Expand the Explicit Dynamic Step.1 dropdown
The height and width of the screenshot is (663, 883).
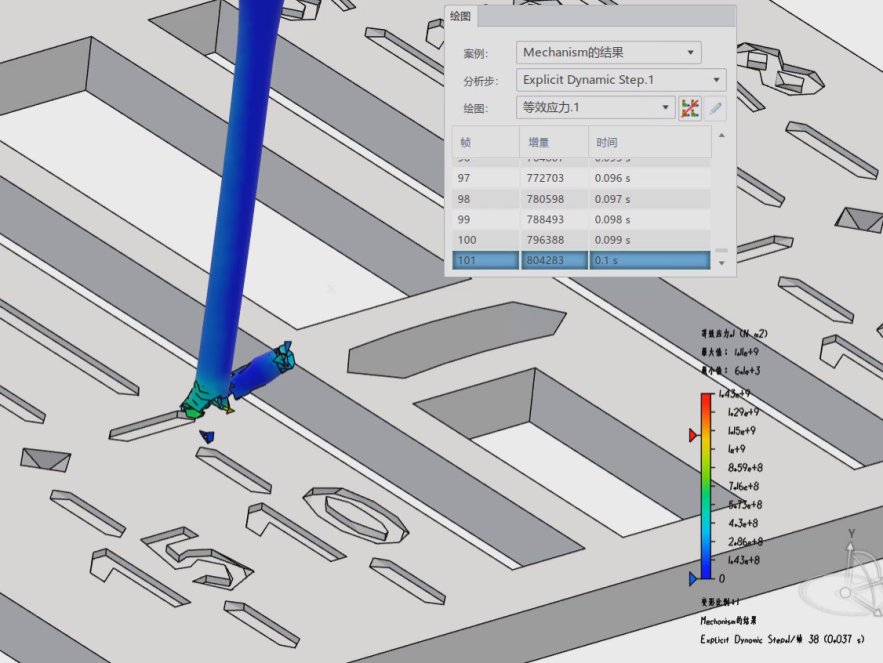coord(621,80)
